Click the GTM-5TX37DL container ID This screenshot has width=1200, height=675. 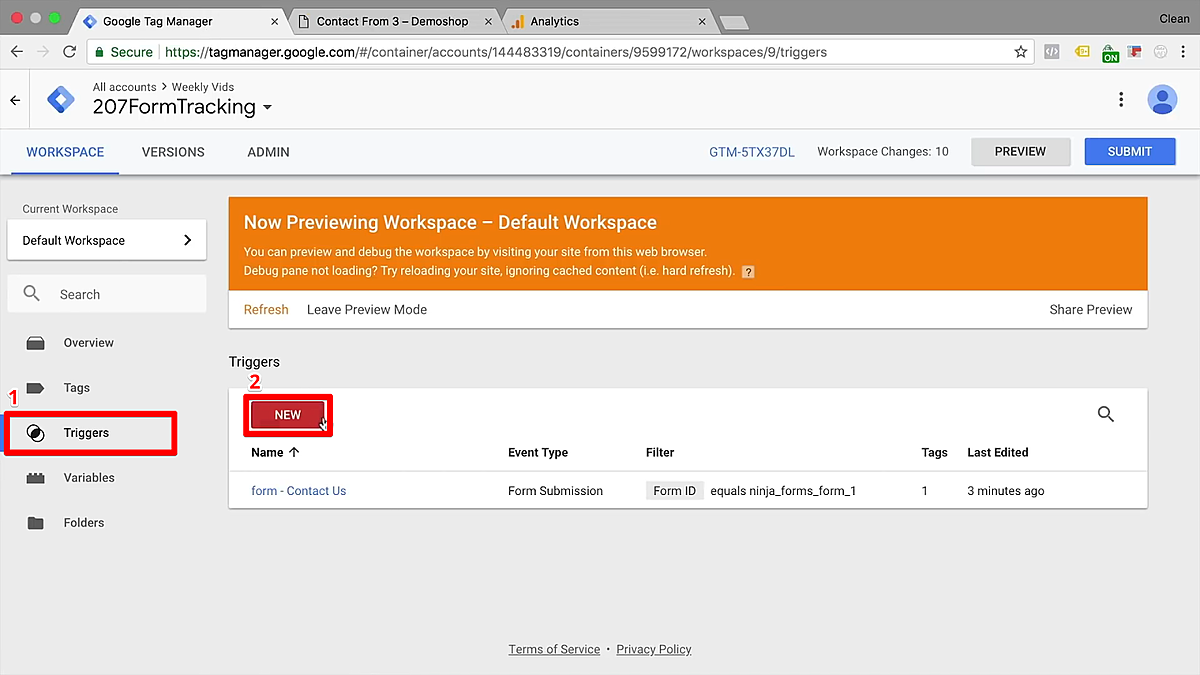tap(752, 152)
